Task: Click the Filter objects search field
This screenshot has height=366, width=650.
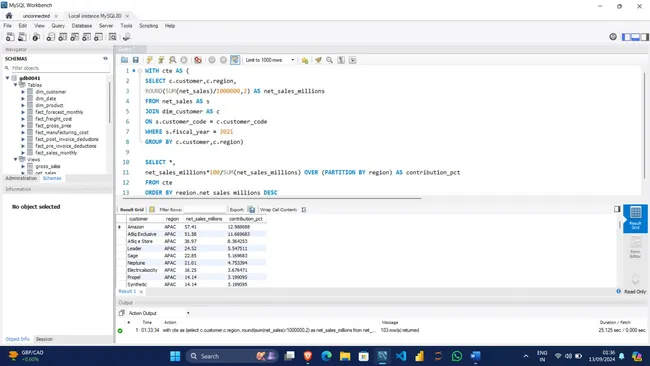Action: [x=60, y=68]
